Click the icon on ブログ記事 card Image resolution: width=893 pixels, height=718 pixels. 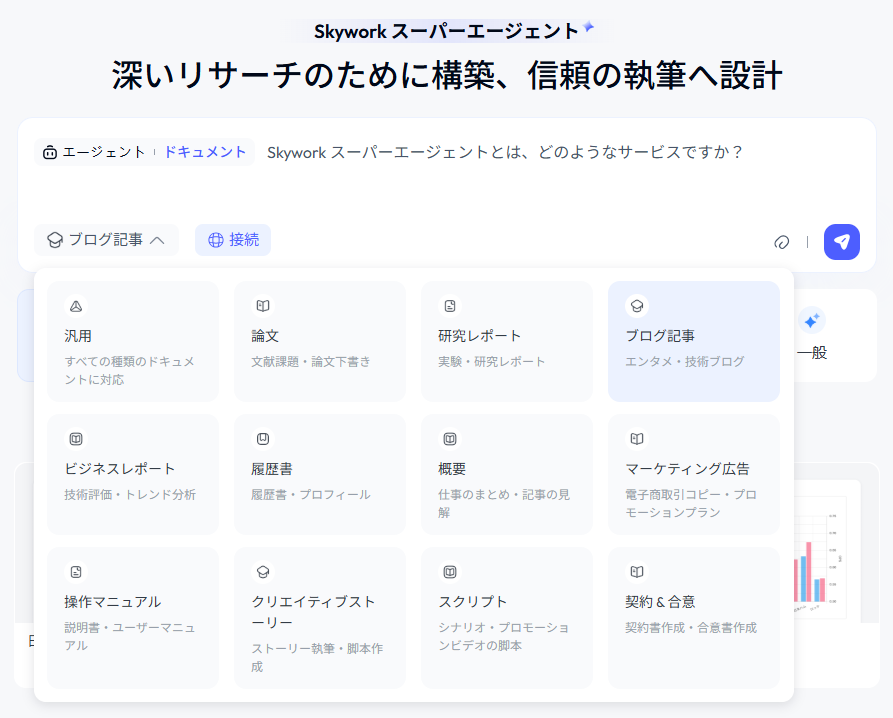point(637,306)
